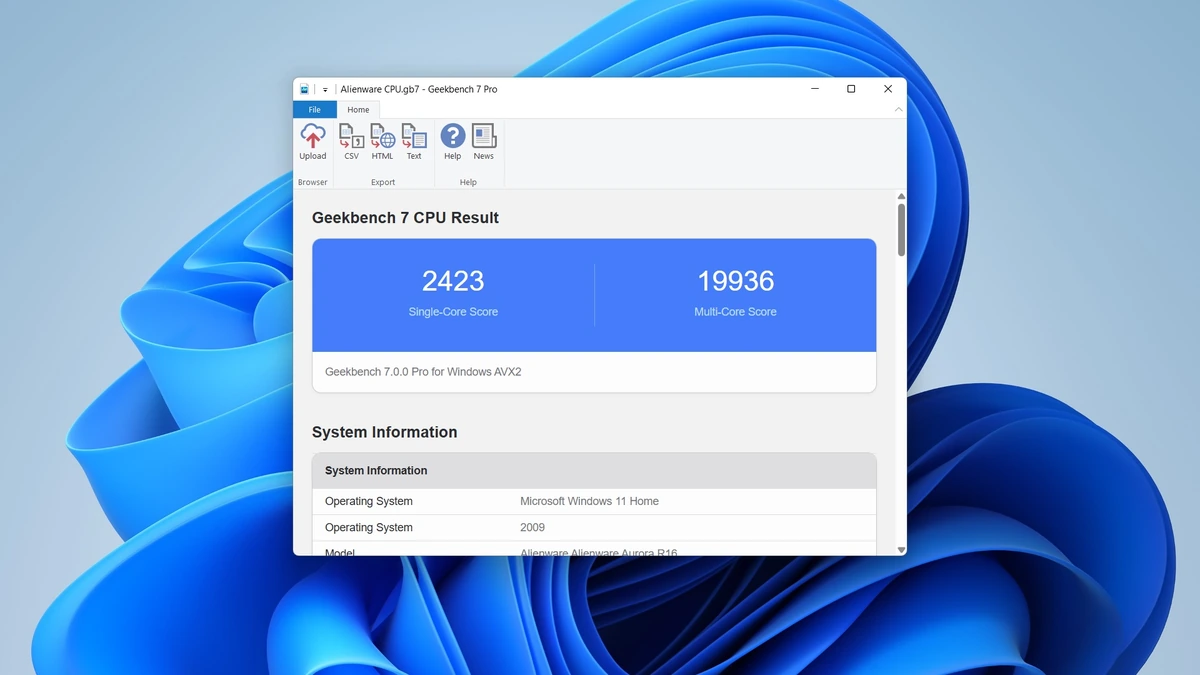Maximize the Geekbench window

click(x=851, y=89)
